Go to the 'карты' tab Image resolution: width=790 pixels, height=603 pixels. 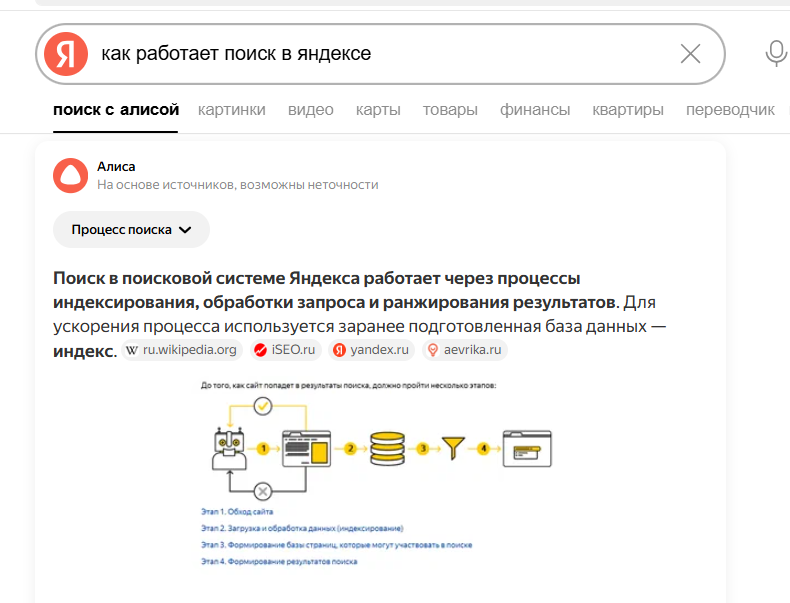point(378,109)
